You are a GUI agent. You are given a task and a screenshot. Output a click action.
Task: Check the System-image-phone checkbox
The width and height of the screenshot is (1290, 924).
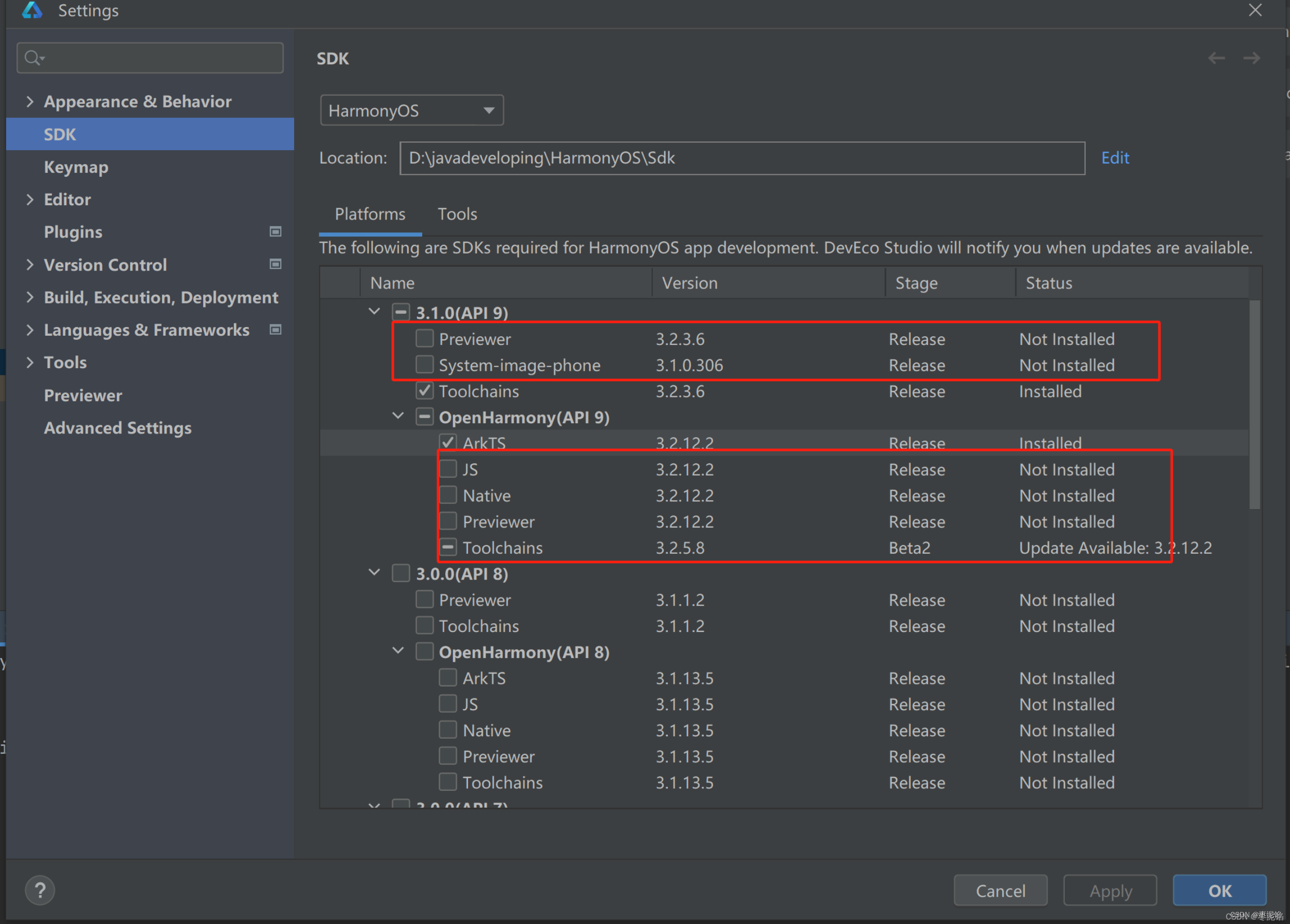pos(424,364)
